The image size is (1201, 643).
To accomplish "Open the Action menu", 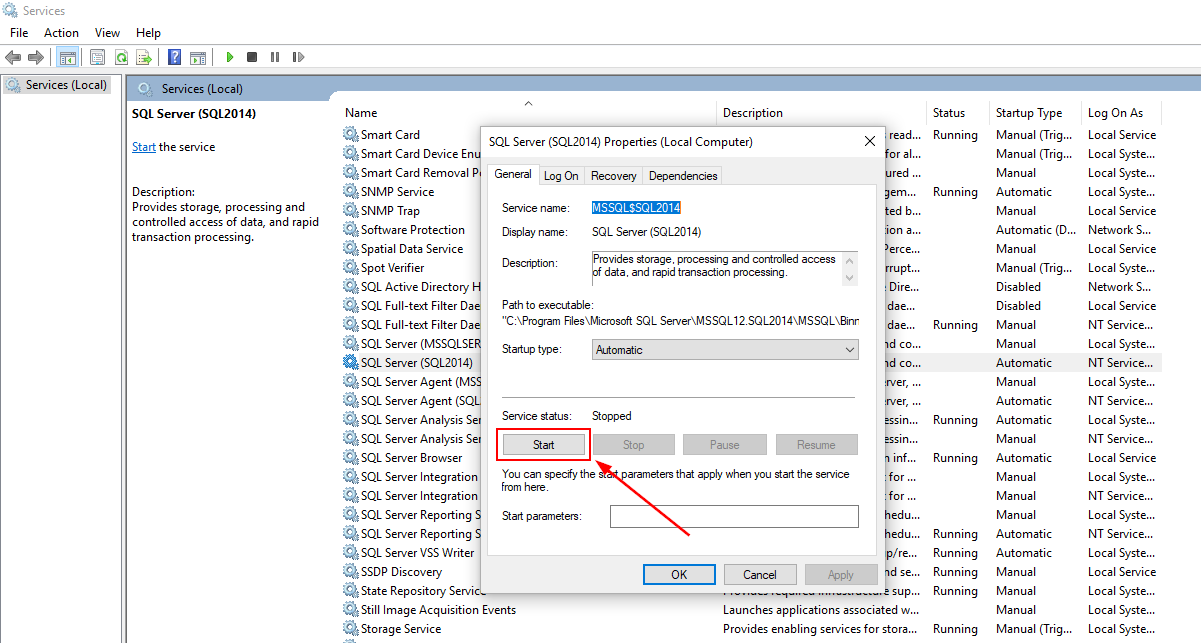I will (61, 33).
